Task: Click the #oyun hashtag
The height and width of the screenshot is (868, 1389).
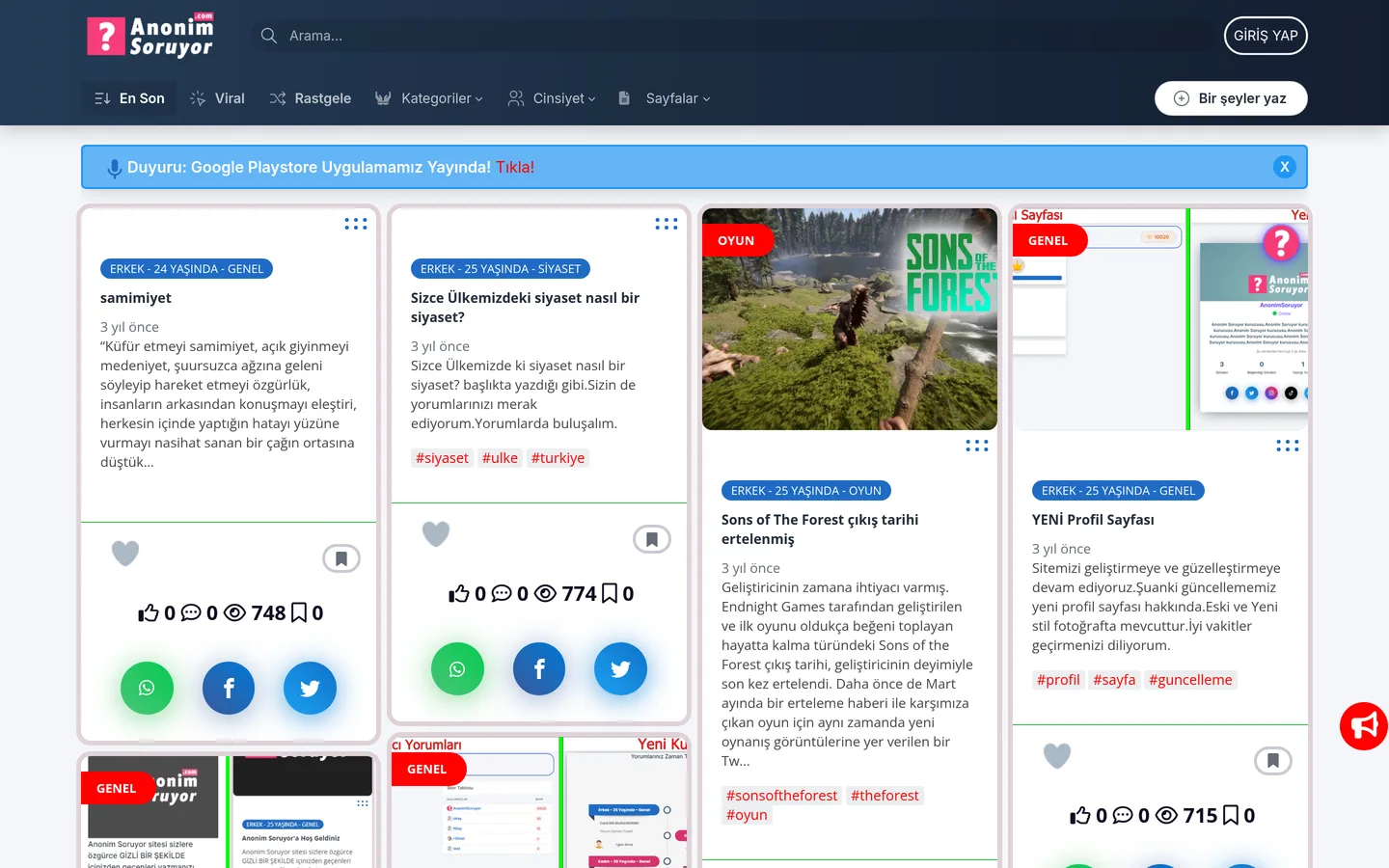Action: pyautogui.click(x=747, y=815)
